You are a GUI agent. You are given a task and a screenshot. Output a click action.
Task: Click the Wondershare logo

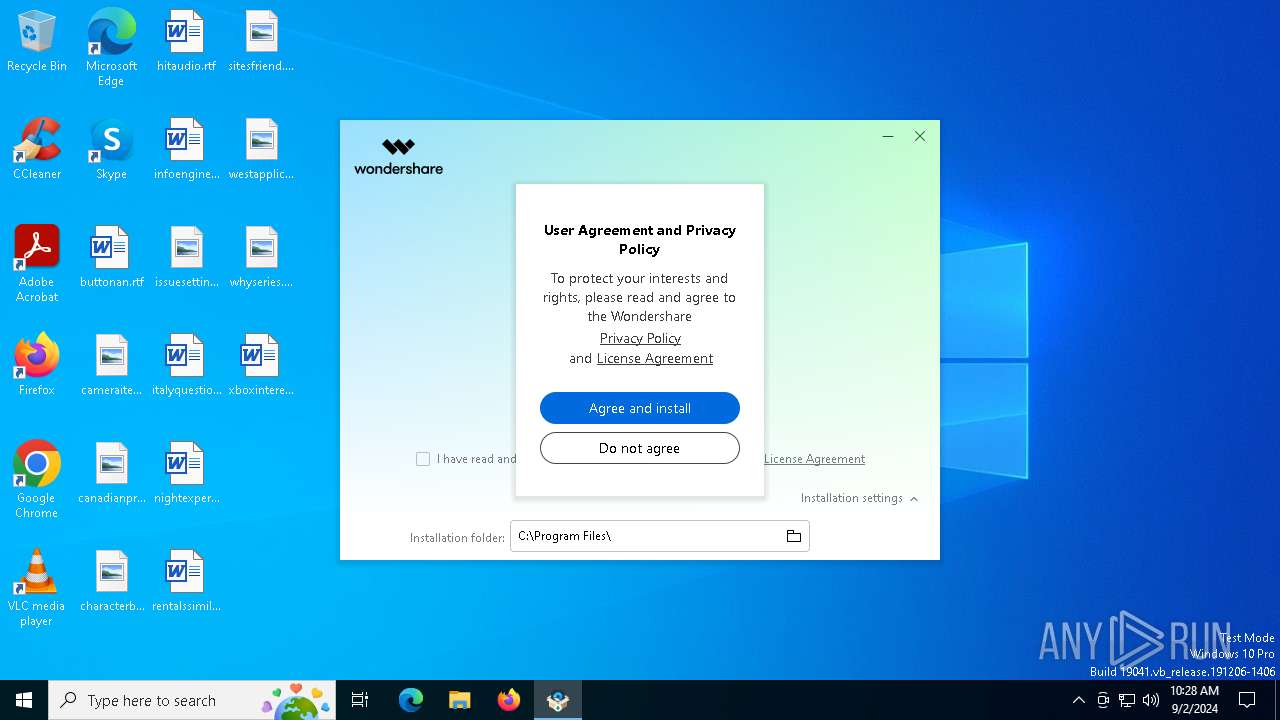[398, 156]
